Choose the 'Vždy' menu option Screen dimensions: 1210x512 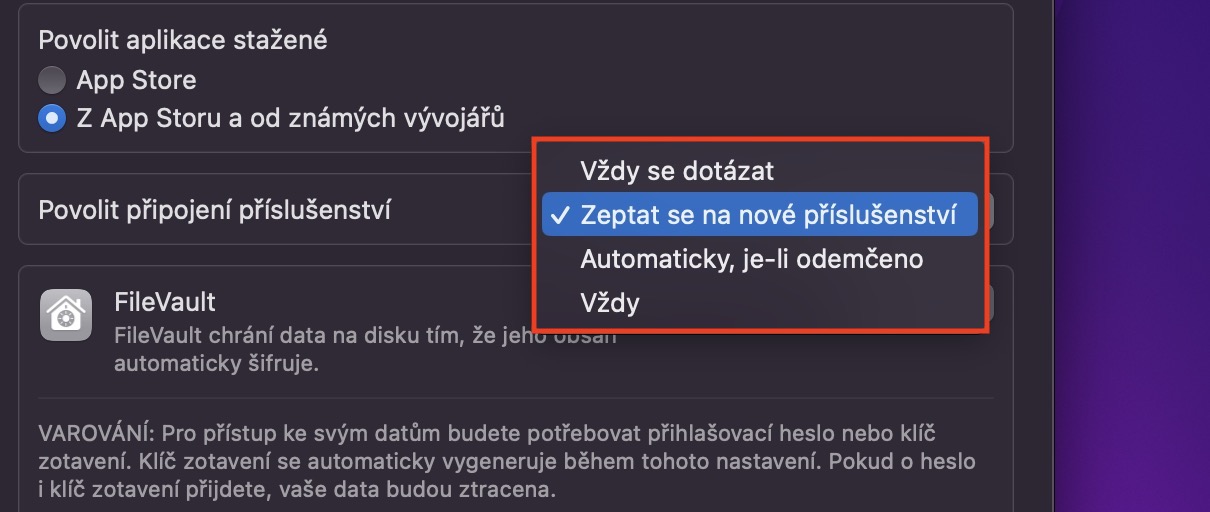(610, 302)
